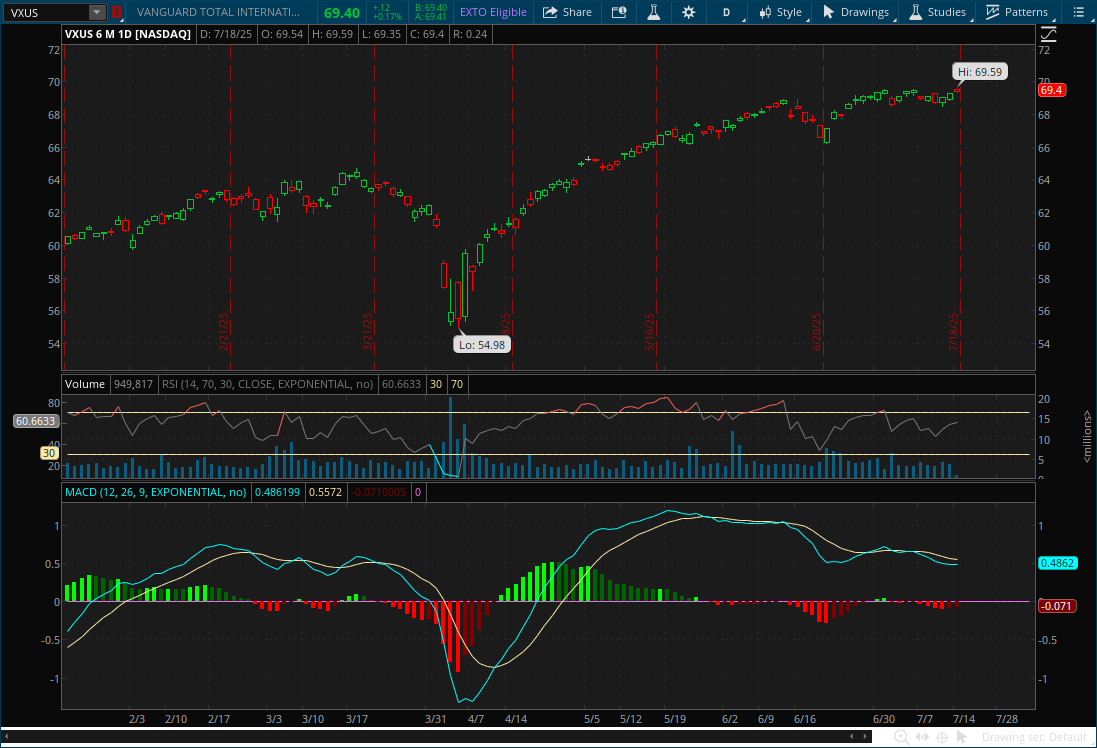Click the 5/16/25 vertical date marker
1097x748 pixels.
coord(650,332)
